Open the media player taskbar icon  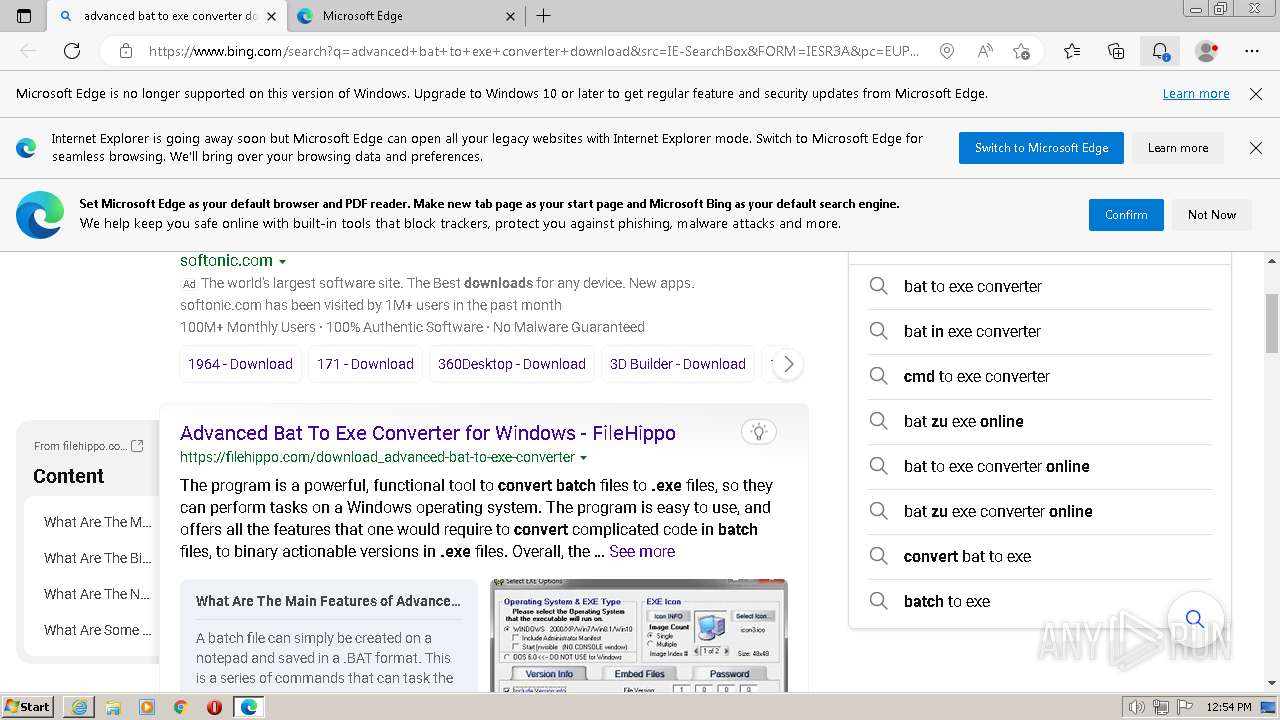coord(147,707)
